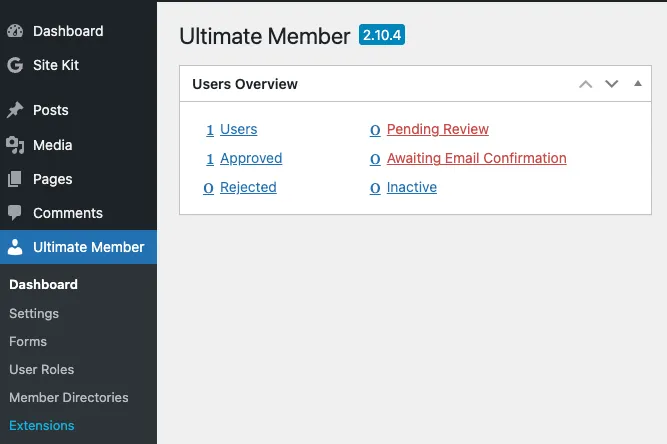Screen dimensions: 667x444
Task: Go to Ultimate Member Settings
Action: (x=34, y=313)
